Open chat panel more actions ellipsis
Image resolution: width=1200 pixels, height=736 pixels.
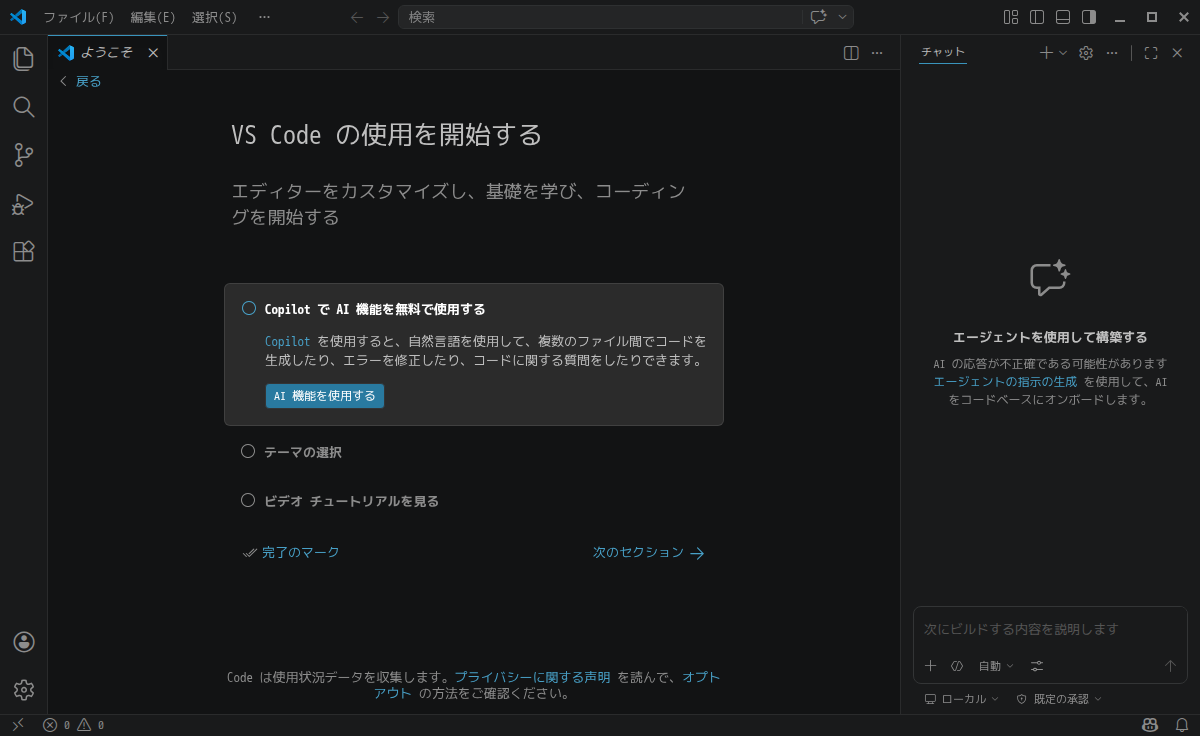(1112, 53)
